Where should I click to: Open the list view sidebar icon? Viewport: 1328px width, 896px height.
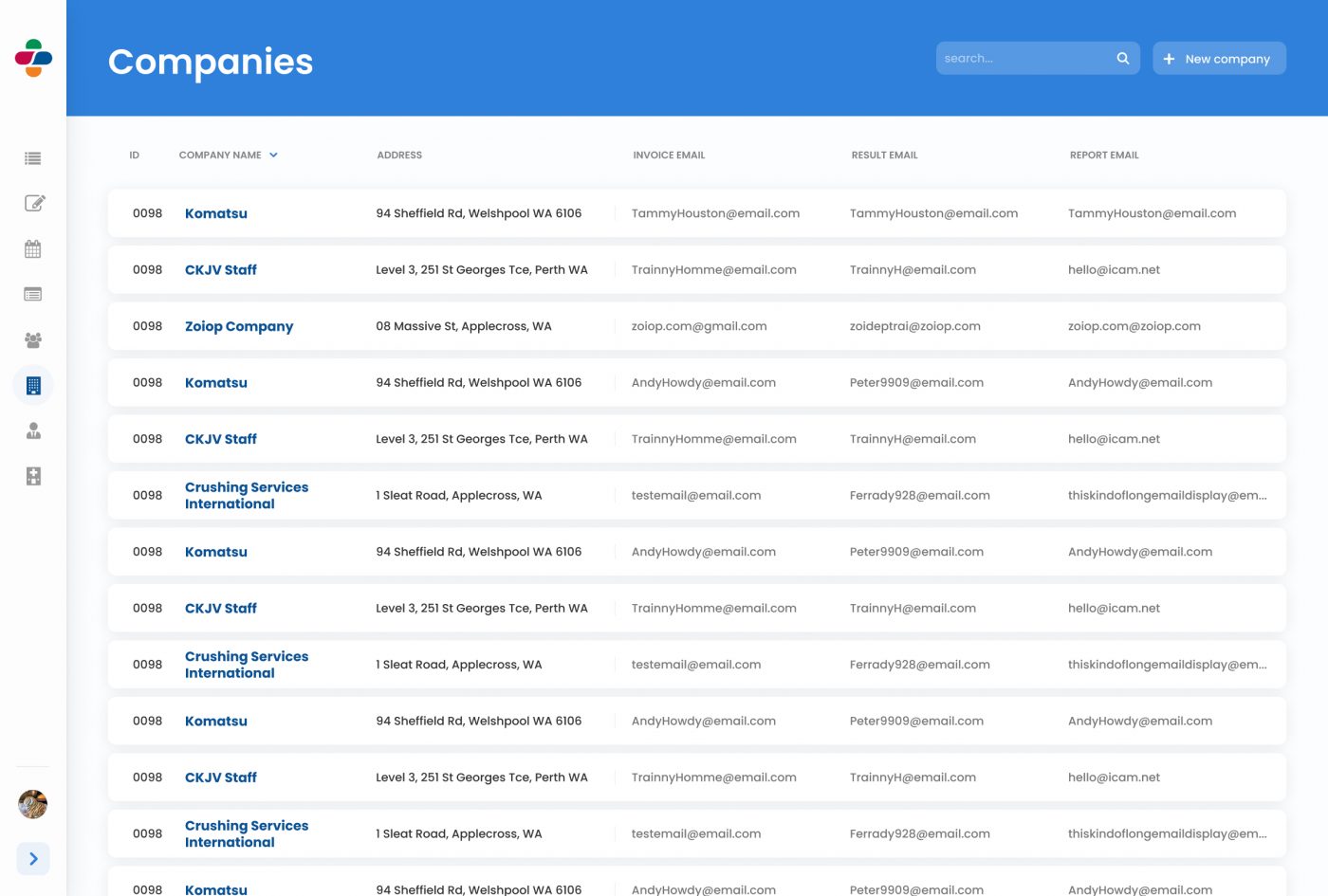[x=33, y=158]
